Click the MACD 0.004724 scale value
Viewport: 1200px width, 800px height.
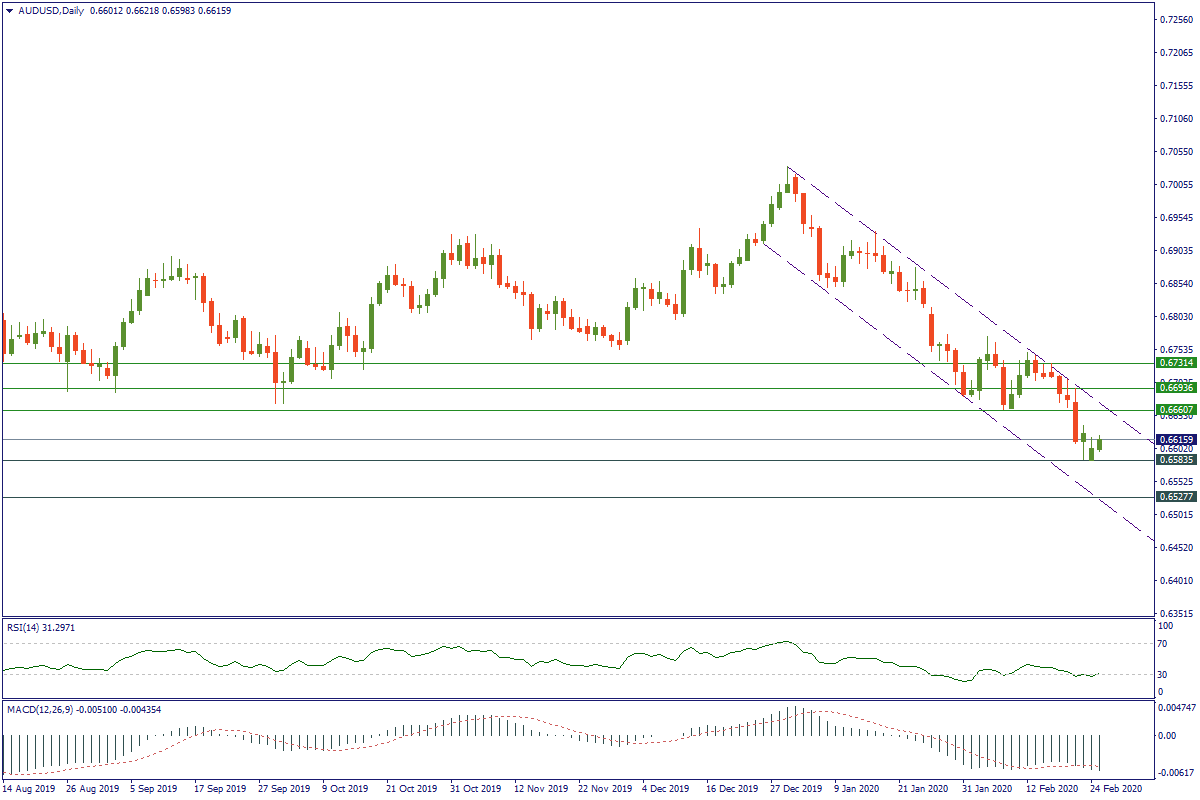tap(1171, 707)
